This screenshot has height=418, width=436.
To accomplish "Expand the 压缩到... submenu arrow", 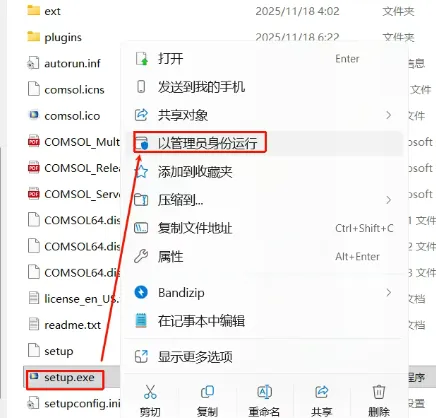I will [x=388, y=200].
